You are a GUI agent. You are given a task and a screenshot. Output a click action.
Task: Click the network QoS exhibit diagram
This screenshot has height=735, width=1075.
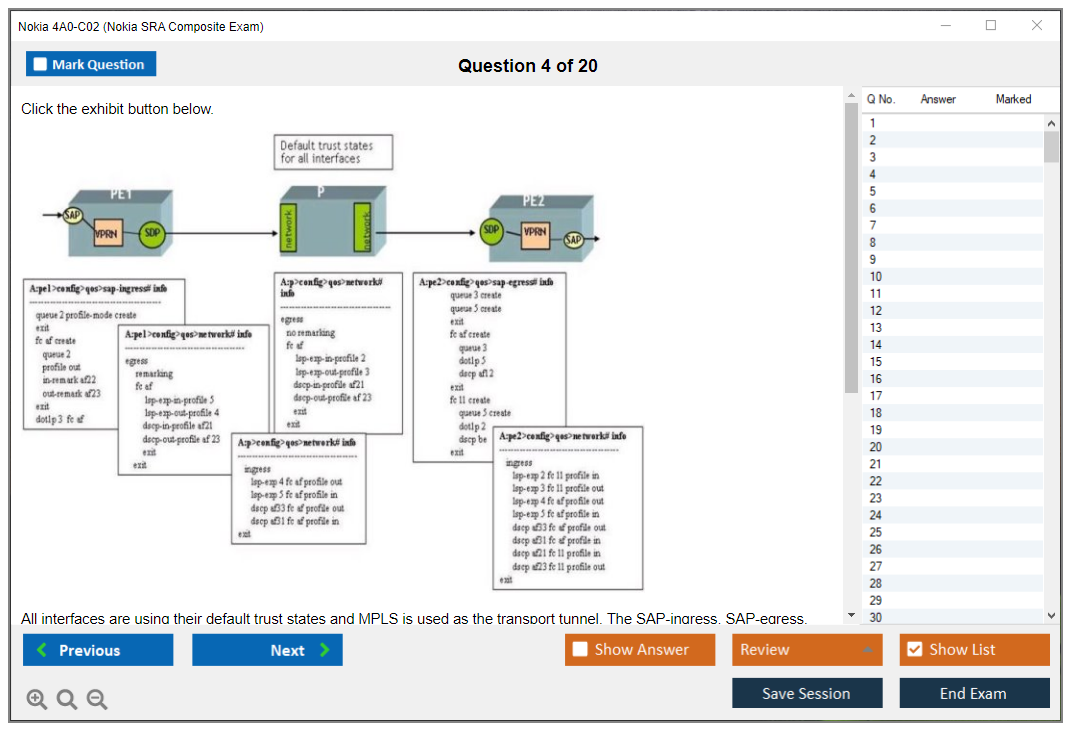330,360
